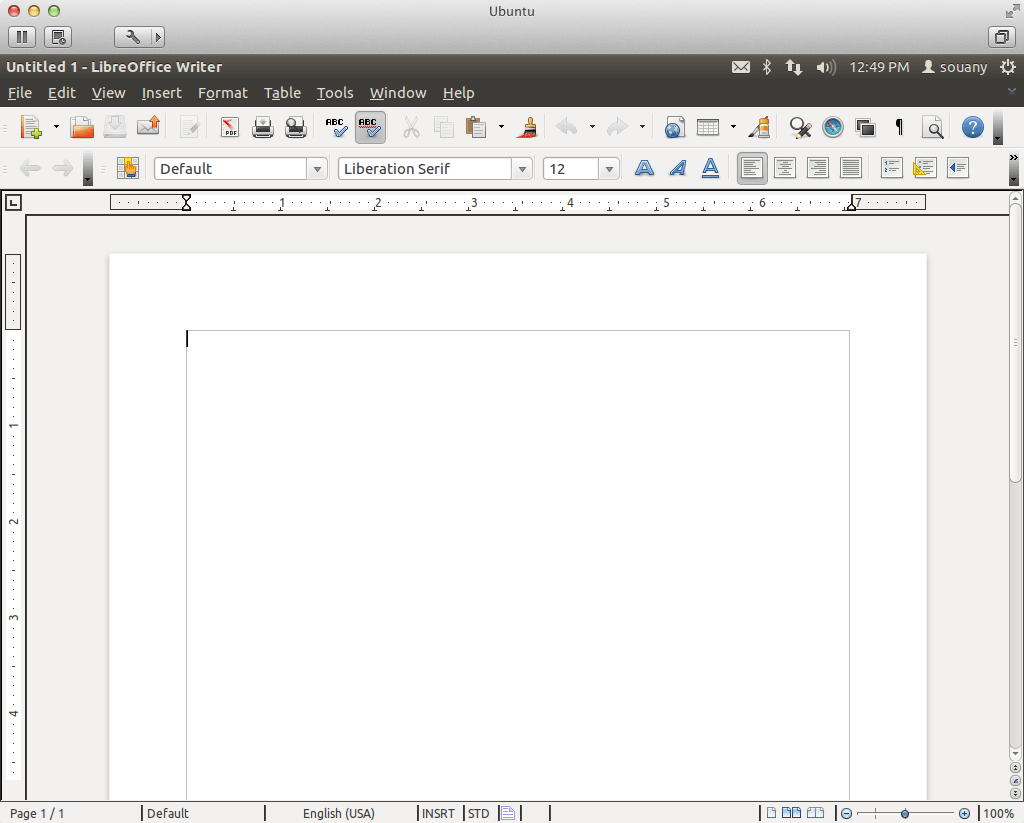Decrease Indent icon
The width and height of the screenshot is (1024, 823).
click(958, 168)
